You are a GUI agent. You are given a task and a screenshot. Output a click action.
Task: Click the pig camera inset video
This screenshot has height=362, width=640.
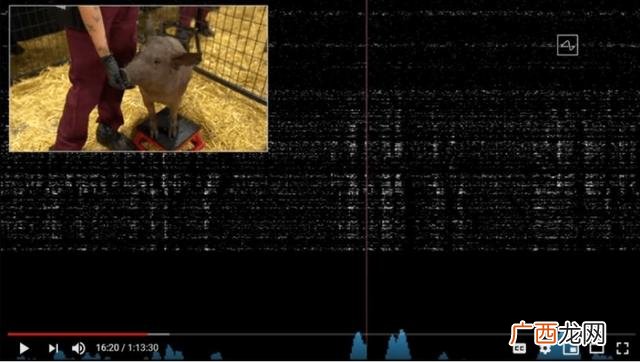click(138, 78)
